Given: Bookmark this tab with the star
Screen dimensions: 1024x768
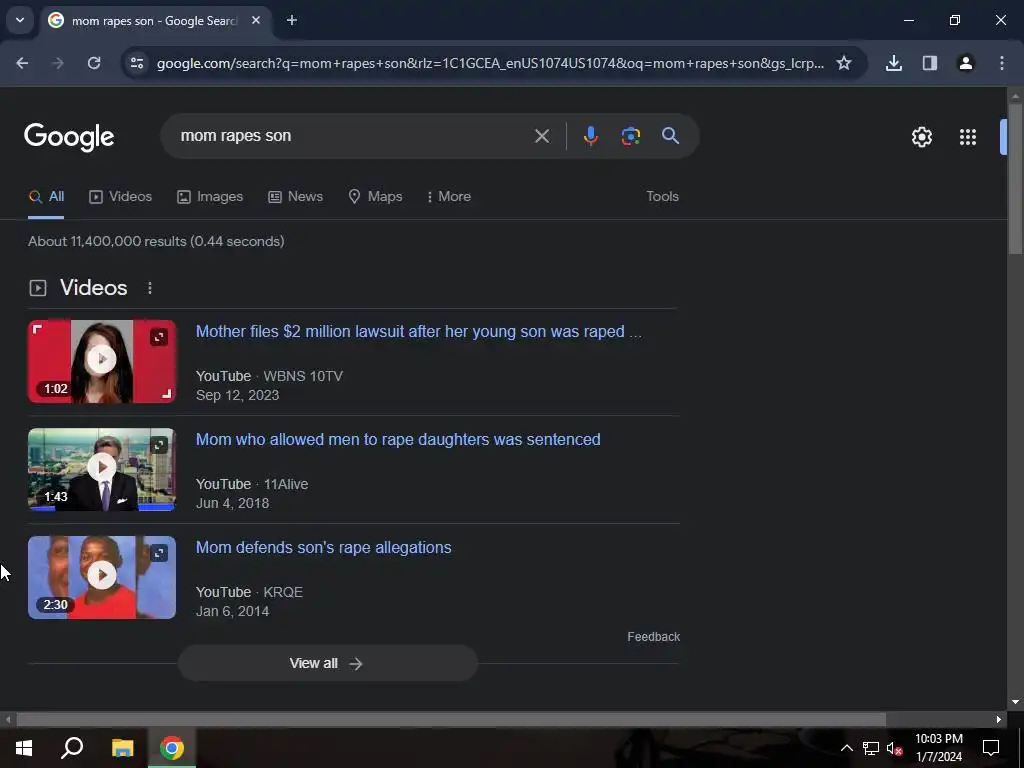Looking at the screenshot, I should tap(844, 63).
